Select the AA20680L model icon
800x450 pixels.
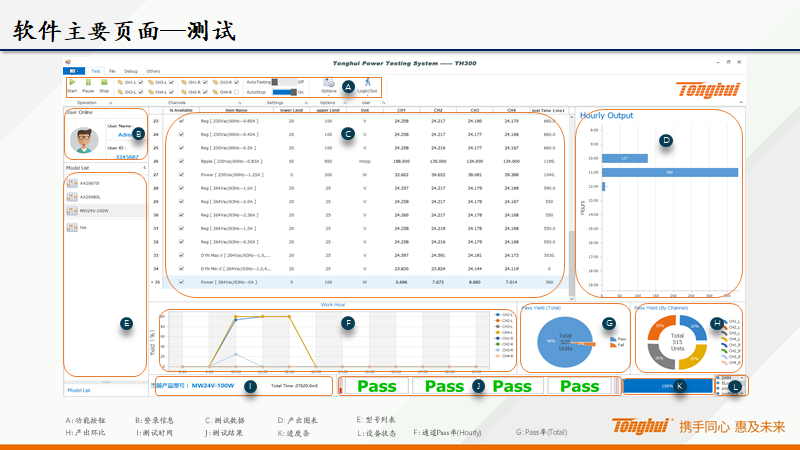72,197
